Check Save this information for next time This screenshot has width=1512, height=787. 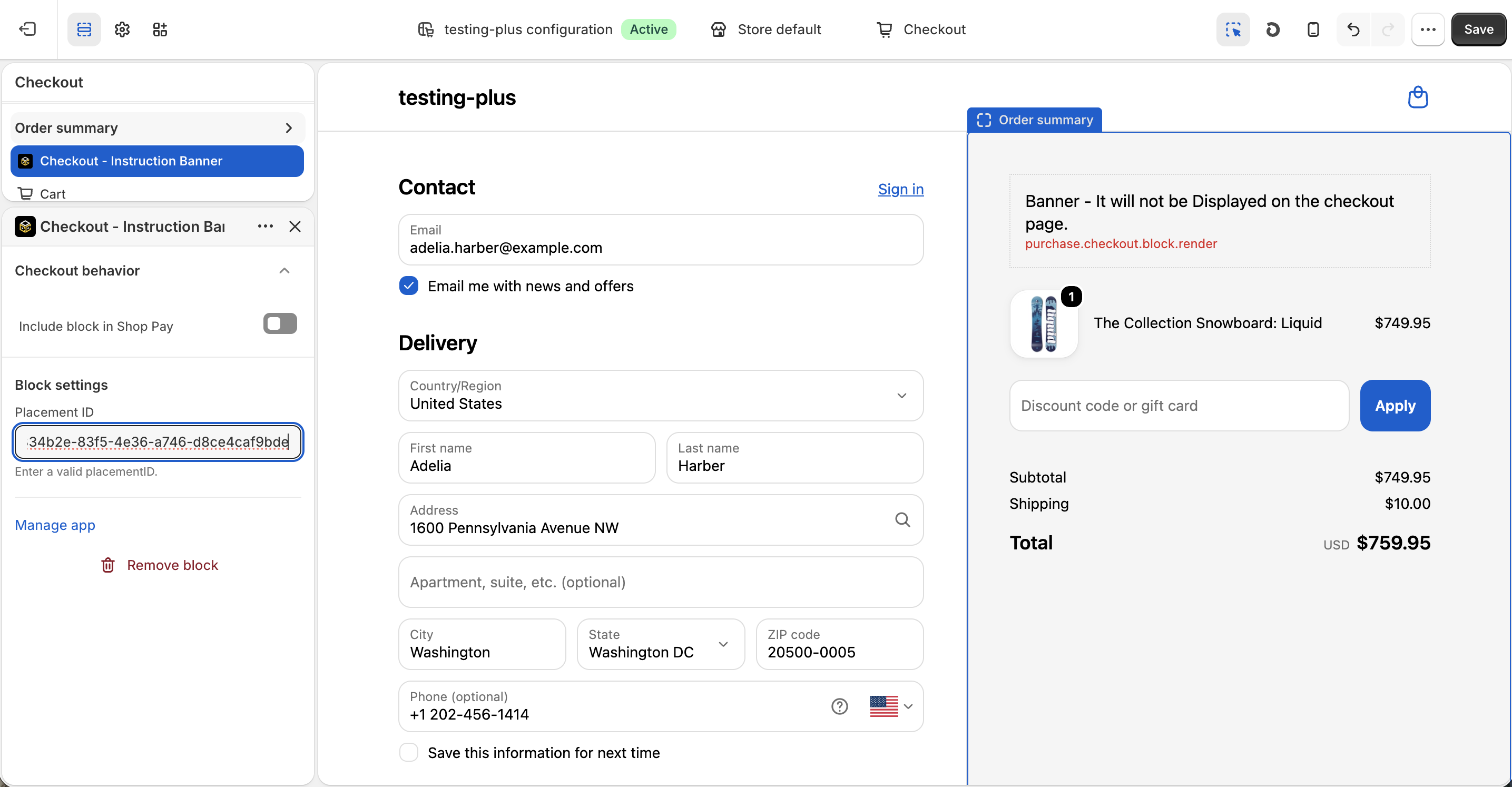[408, 752]
